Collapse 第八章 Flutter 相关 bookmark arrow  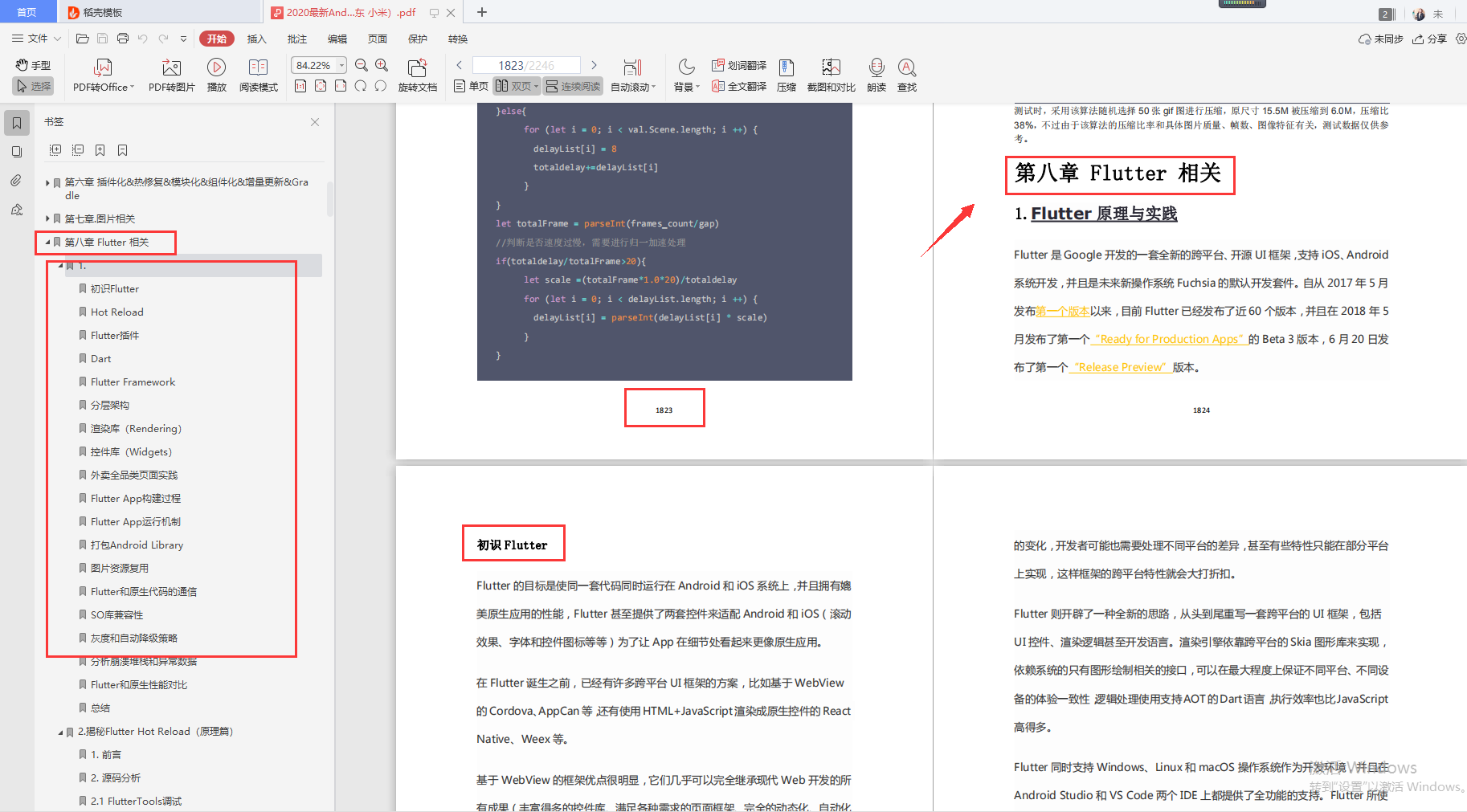click(48, 242)
